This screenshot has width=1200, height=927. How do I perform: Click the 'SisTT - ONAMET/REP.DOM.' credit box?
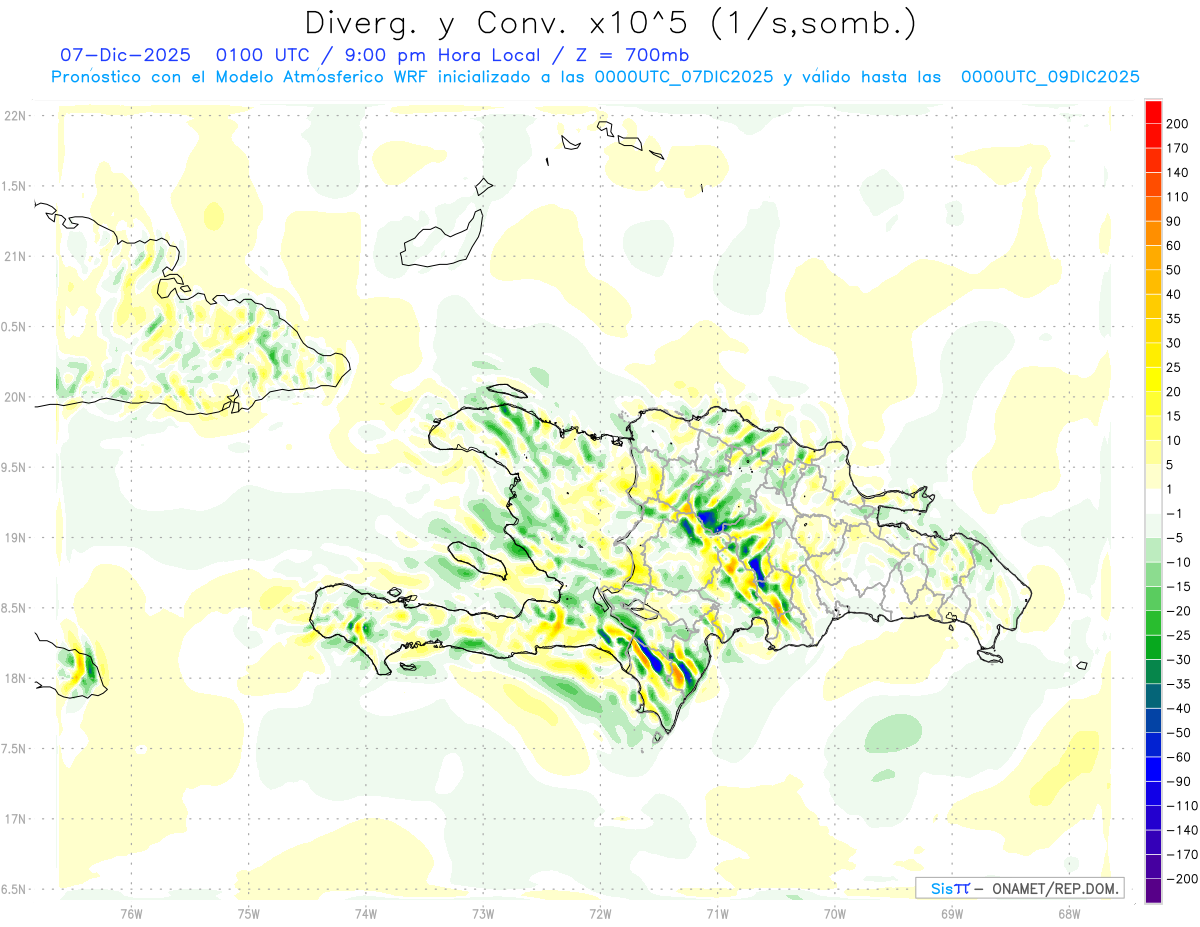click(1020, 888)
